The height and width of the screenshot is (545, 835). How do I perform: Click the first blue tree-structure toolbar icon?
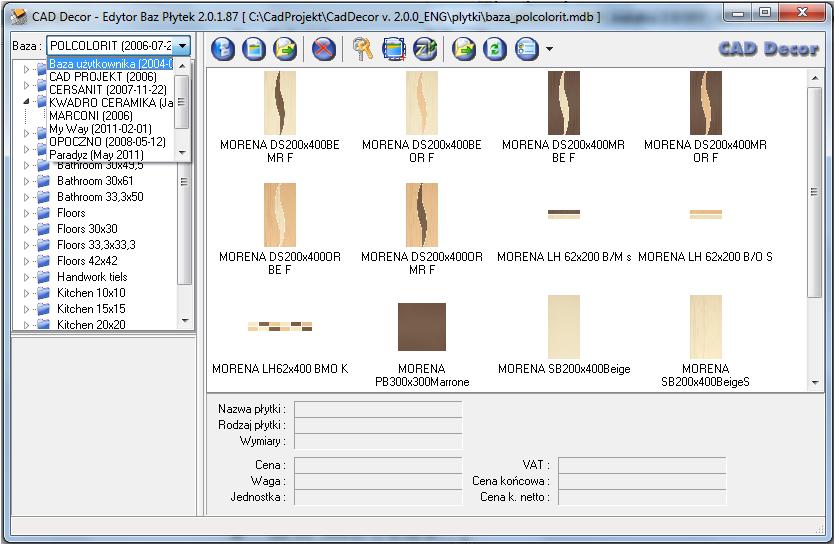click(x=223, y=49)
